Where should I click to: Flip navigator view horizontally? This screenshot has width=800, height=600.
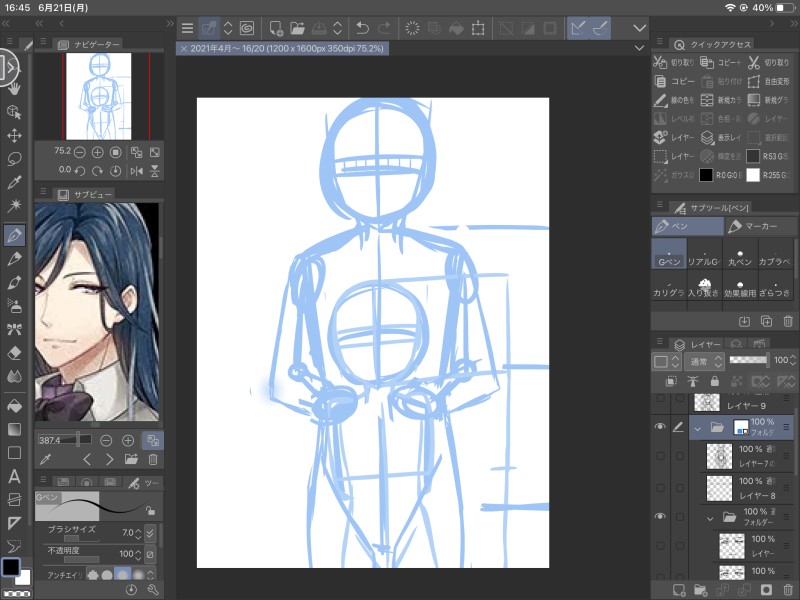click(x=137, y=171)
